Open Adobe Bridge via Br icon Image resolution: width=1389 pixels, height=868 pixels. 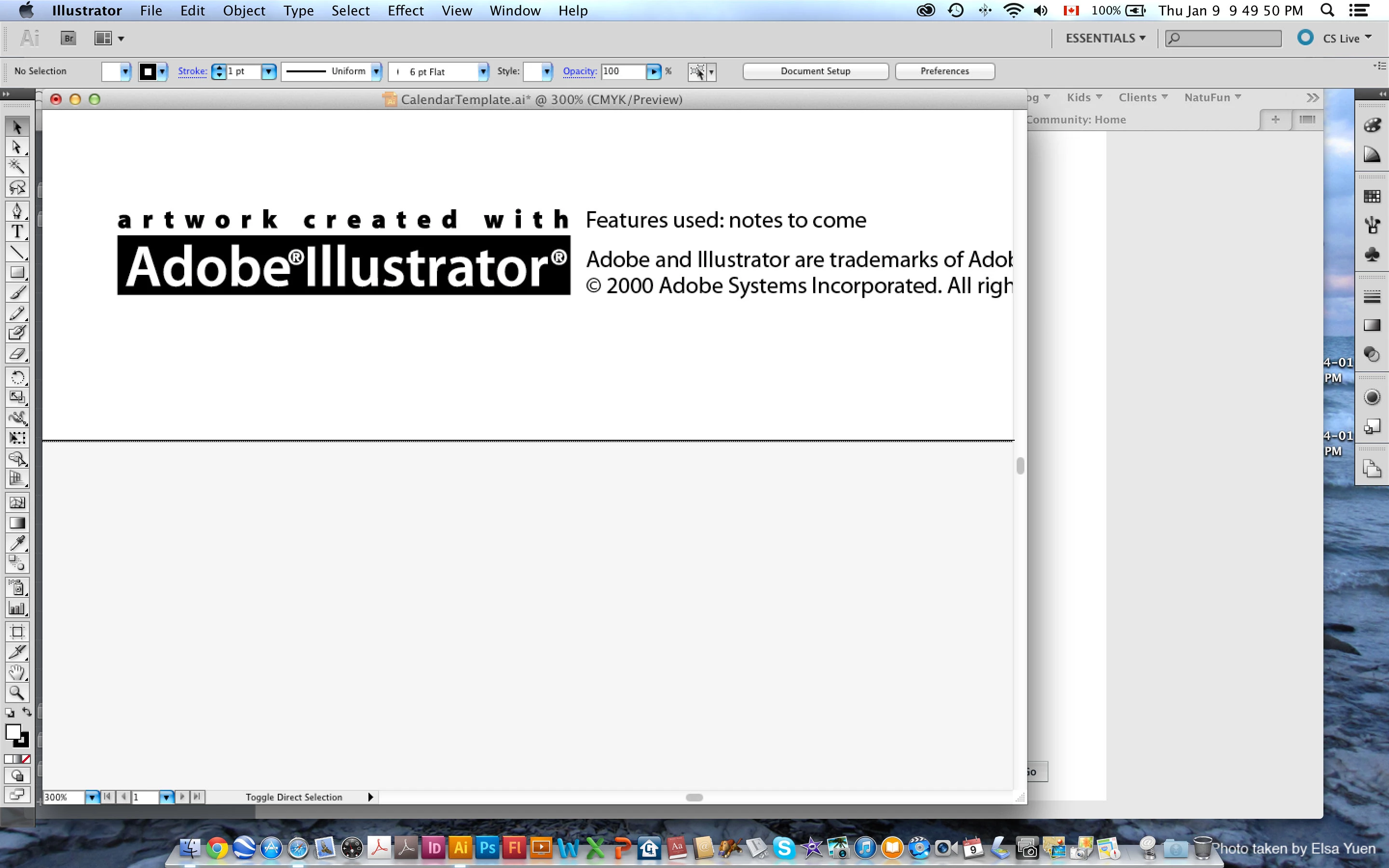tap(68, 39)
